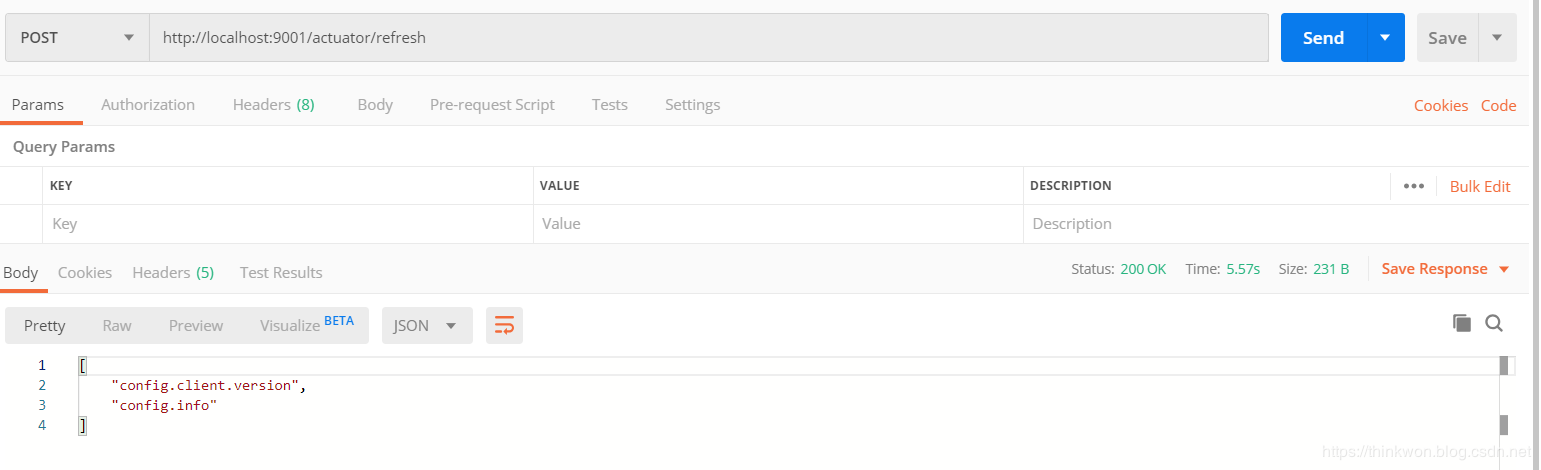This screenshot has width=1541, height=470.
Task: Open the request Headers (8) tab
Action: tap(273, 105)
